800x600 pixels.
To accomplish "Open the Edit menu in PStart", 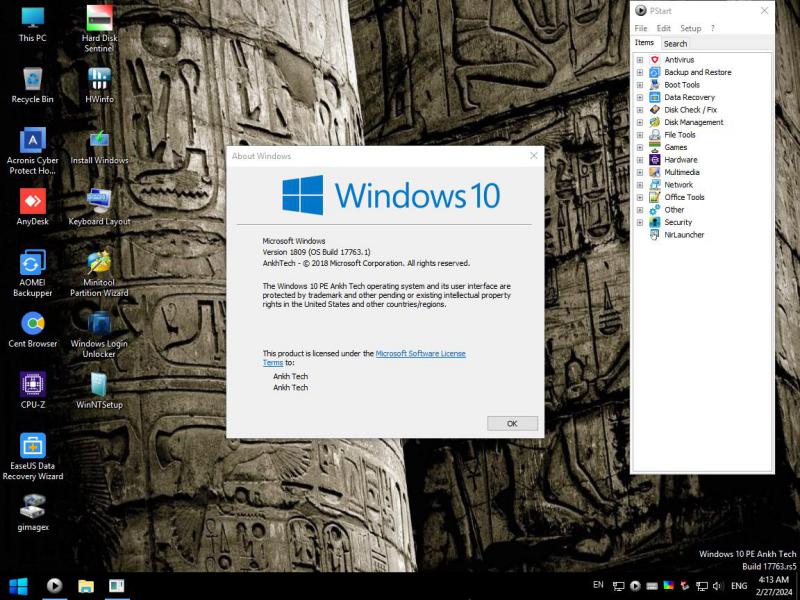I will (663, 28).
